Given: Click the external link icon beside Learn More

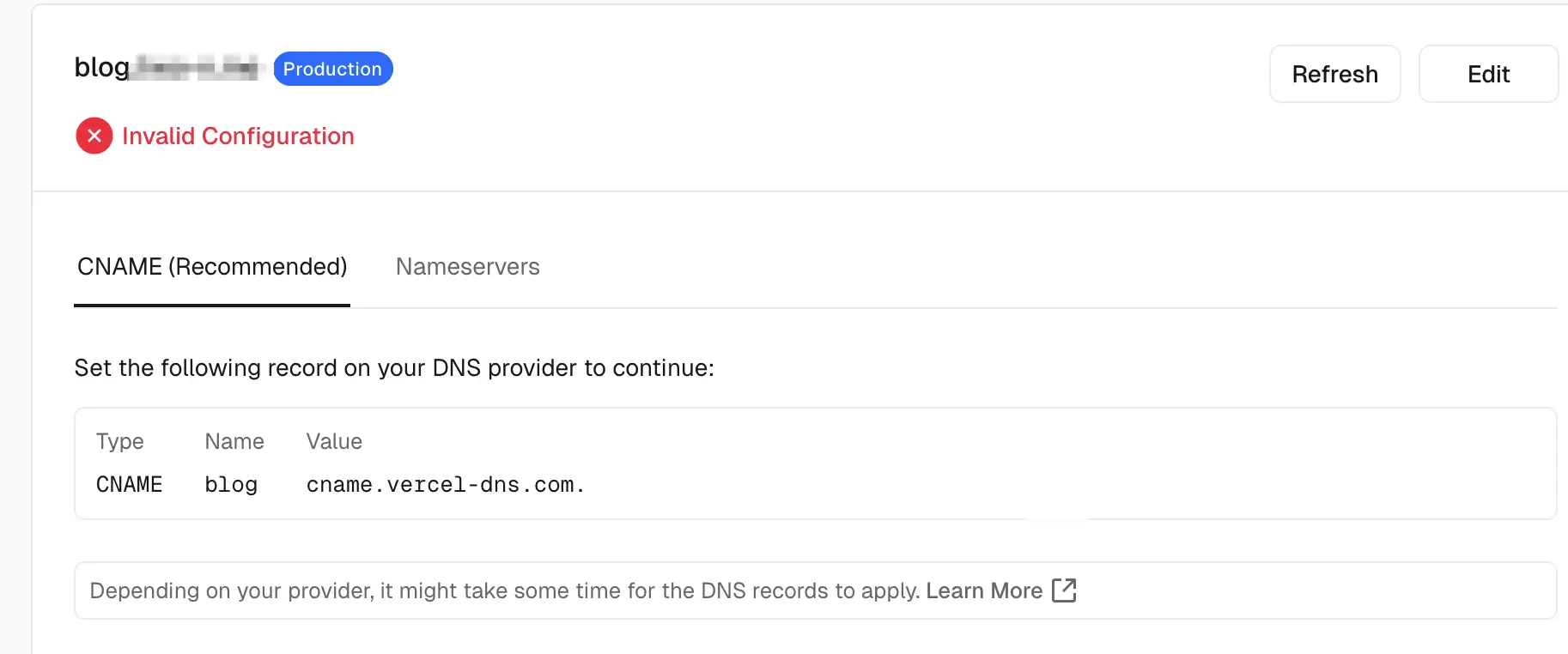Looking at the screenshot, I should [1064, 590].
